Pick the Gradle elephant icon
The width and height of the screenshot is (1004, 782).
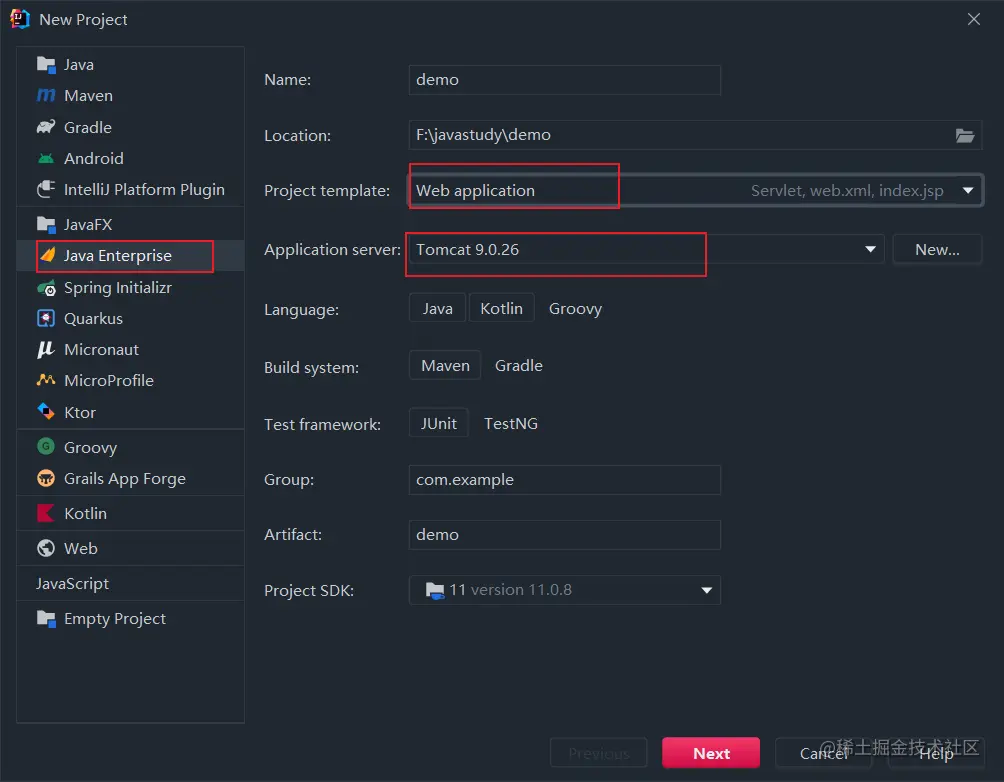pyautogui.click(x=46, y=127)
